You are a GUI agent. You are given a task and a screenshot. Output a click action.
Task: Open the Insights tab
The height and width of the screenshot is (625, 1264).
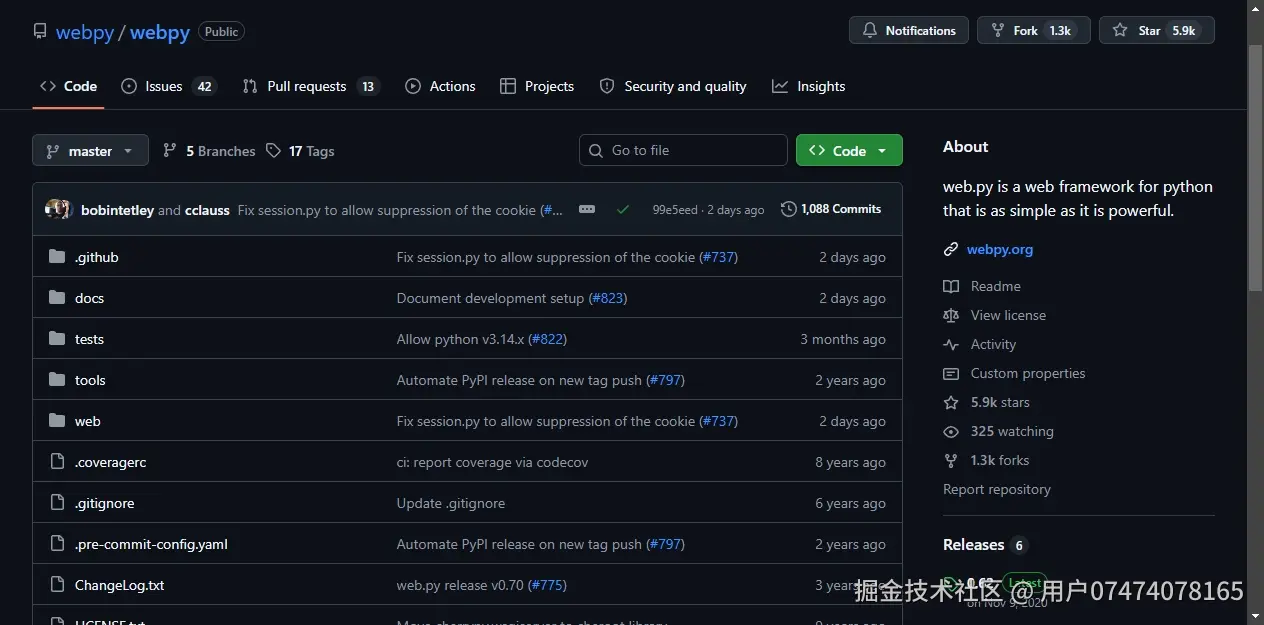[x=809, y=86]
